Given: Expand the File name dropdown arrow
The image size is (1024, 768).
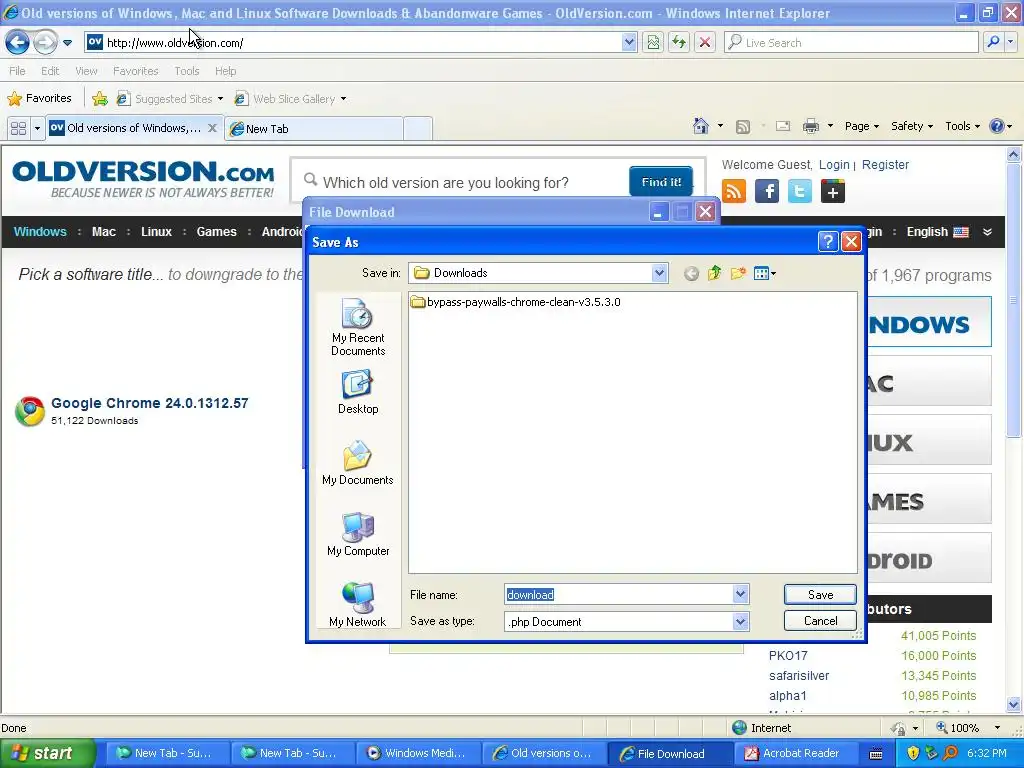Looking at the screenshot, I should click(740, 594).
